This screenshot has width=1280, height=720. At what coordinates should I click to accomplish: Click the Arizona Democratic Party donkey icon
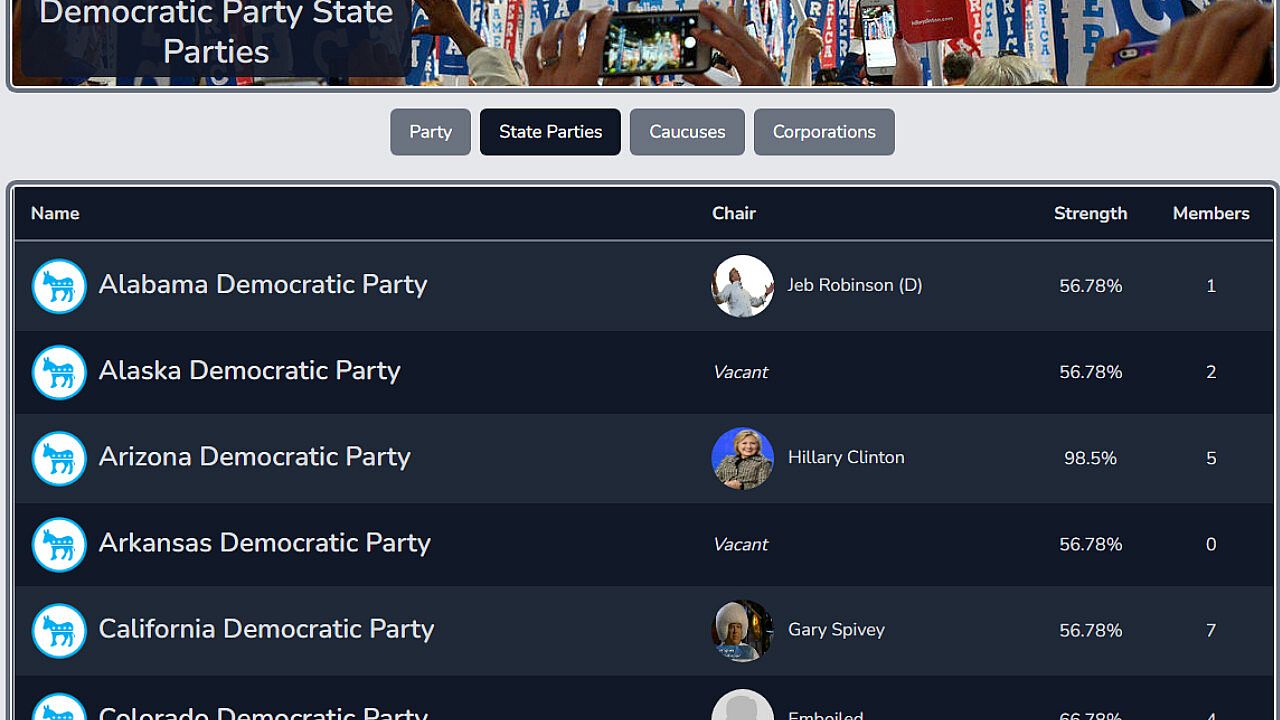point(59,458)
